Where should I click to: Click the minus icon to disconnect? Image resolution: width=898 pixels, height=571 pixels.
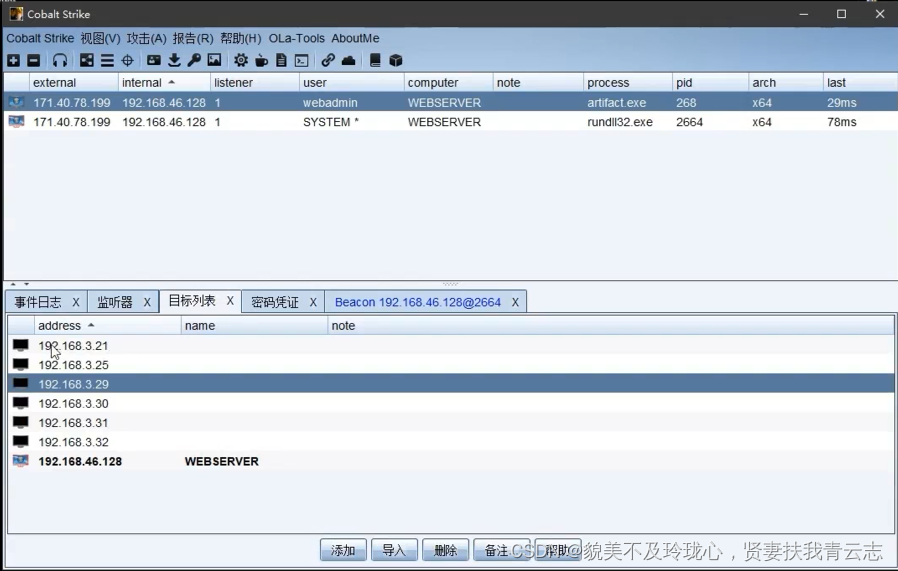[34, 60]
